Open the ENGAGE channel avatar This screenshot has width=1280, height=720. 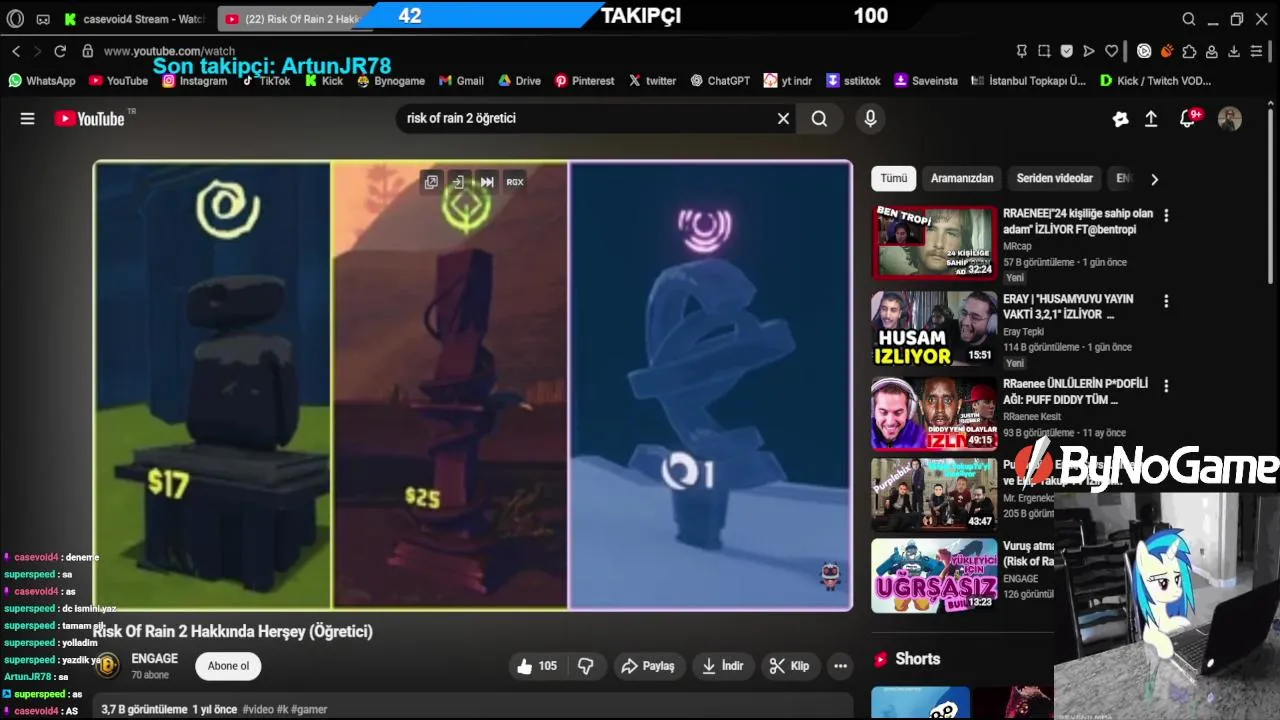point(108,666)
